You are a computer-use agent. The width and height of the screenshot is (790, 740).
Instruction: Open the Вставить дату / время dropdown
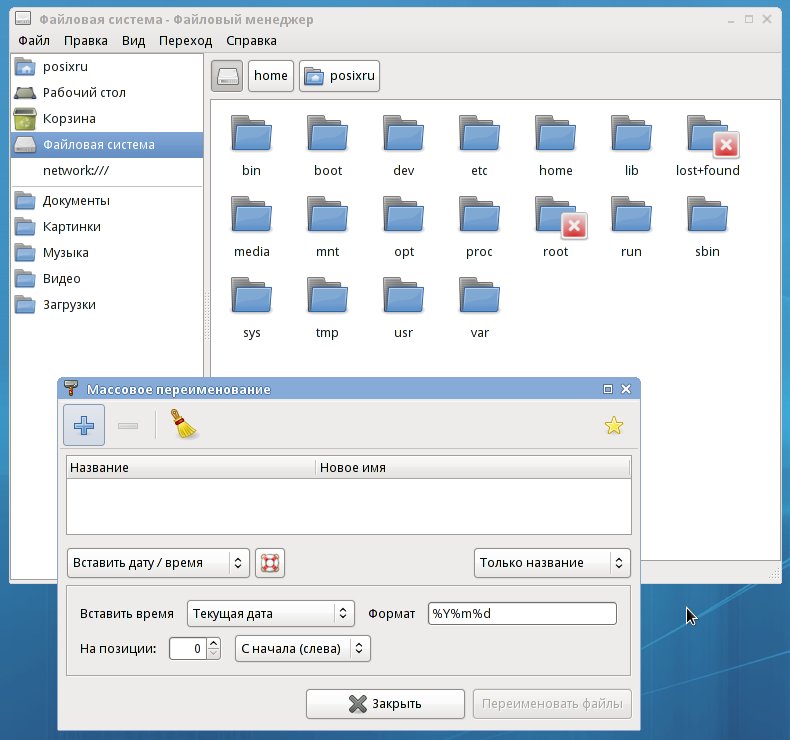158,563
